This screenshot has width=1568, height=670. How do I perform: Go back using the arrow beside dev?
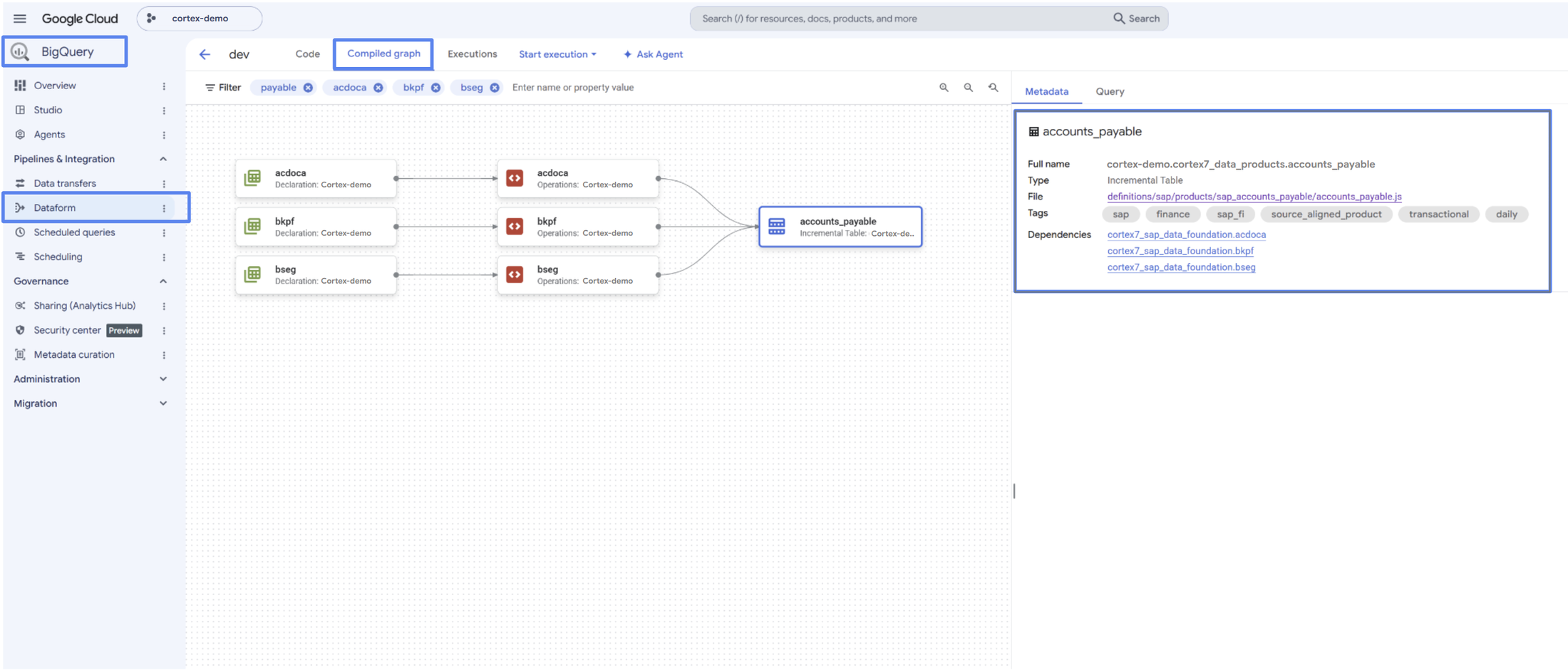tap(205, 54)
